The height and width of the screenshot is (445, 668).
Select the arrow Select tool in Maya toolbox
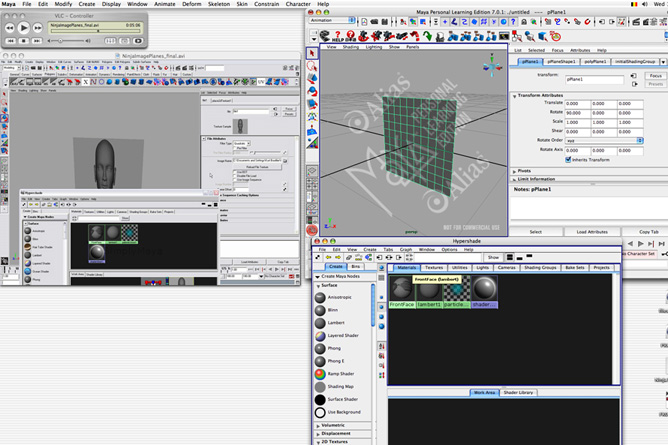(x=312, y=53)
